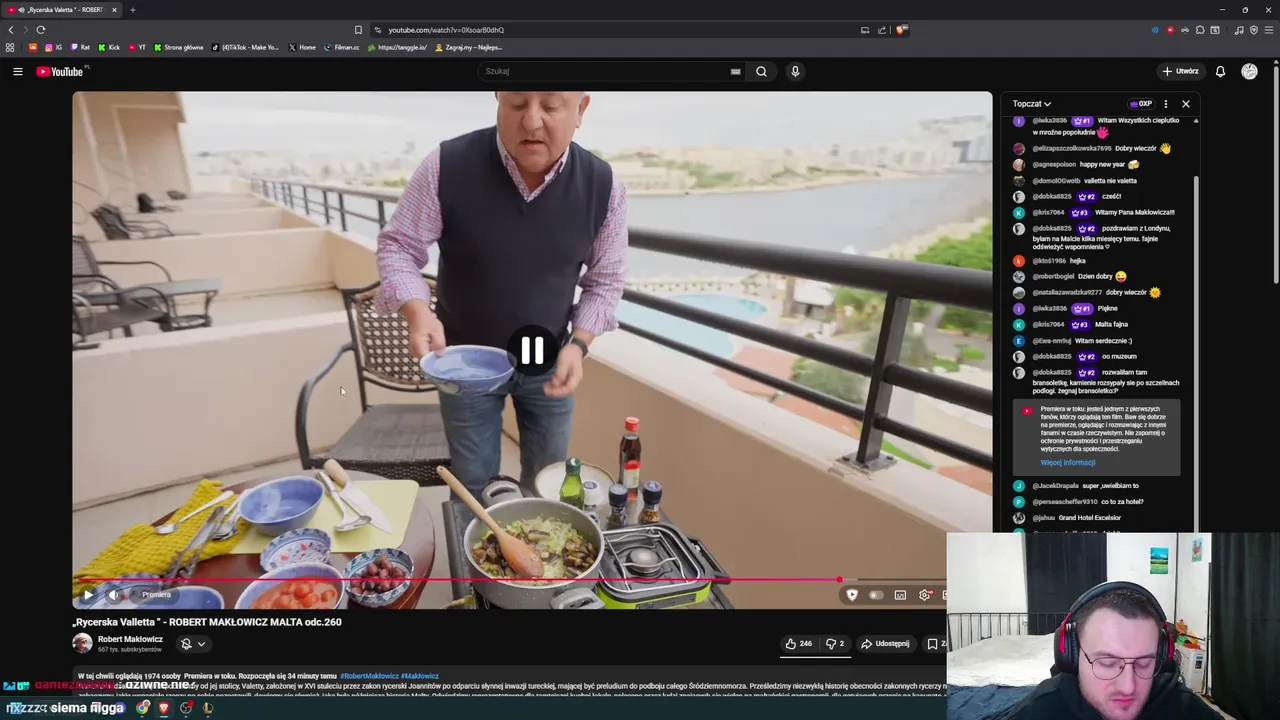Like the video with thumbs up
This screenshot has height=720, width=1280.
tap(798, 644)
